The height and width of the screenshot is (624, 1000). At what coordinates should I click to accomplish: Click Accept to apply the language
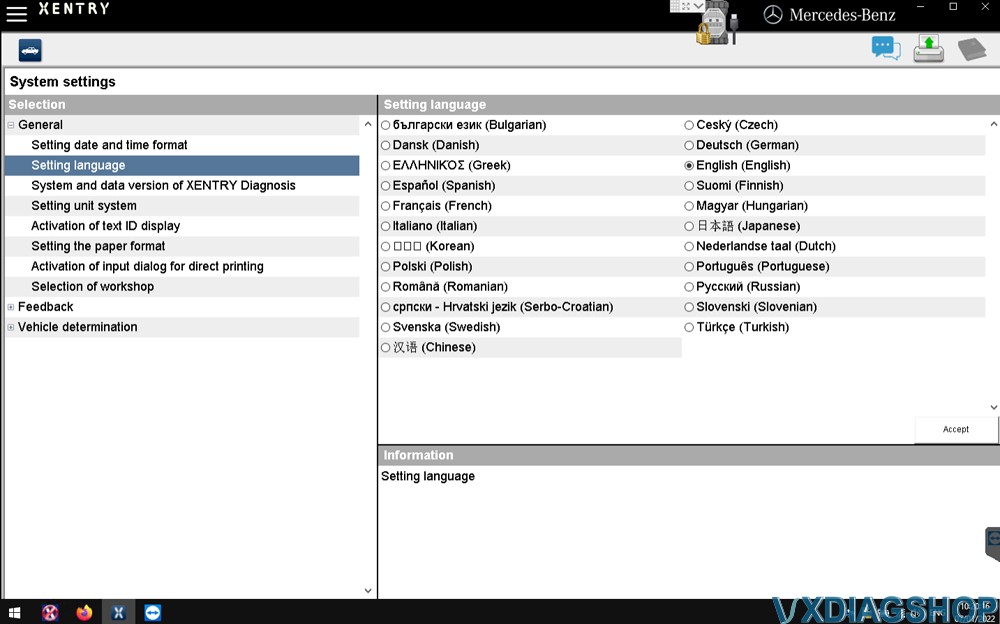click(955, 429)
